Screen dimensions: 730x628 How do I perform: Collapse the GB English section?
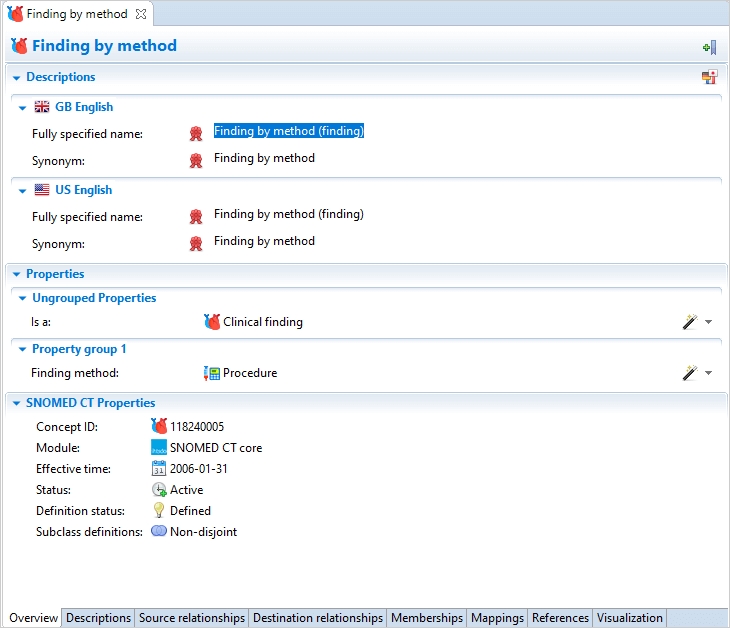click(x=23, y=108)
